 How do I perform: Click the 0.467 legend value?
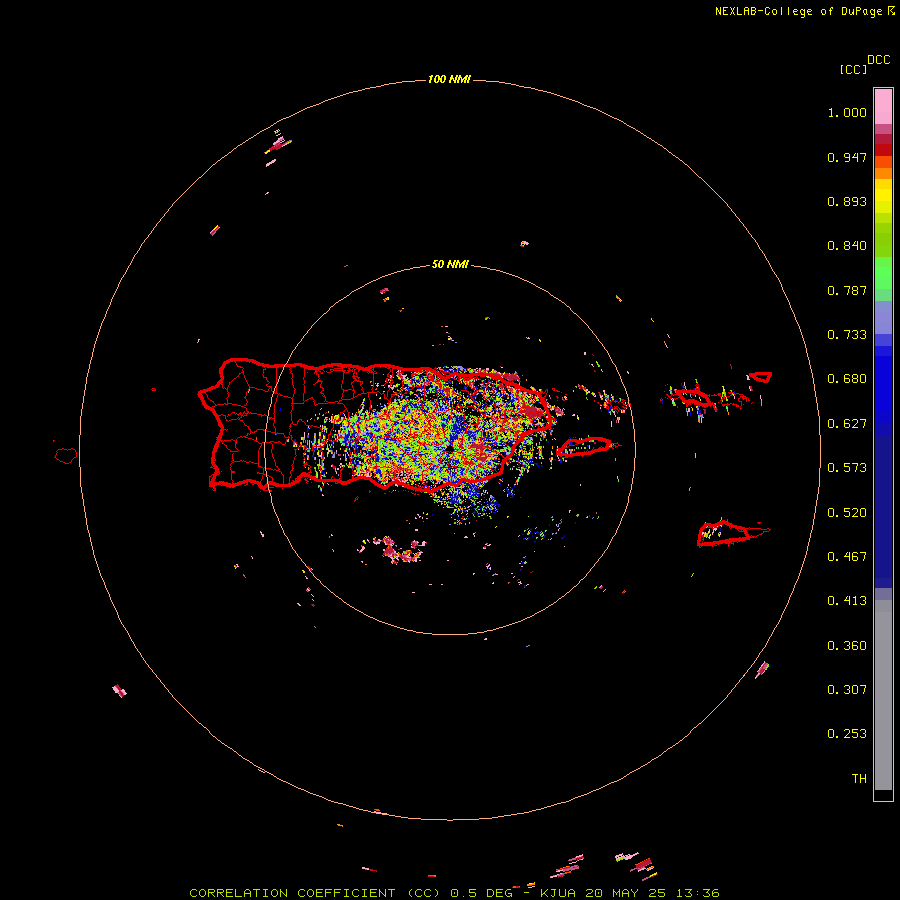click(847, 557)
